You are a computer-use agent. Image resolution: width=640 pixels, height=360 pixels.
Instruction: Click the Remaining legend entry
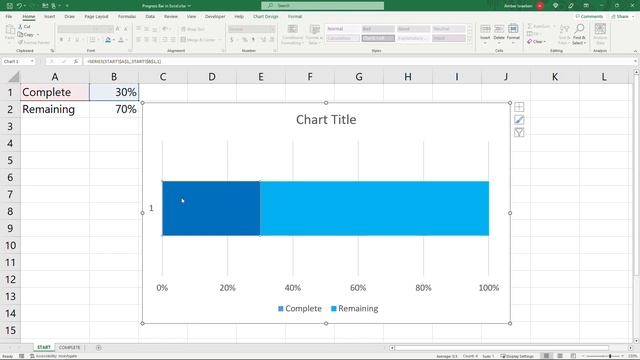point(355,309)
